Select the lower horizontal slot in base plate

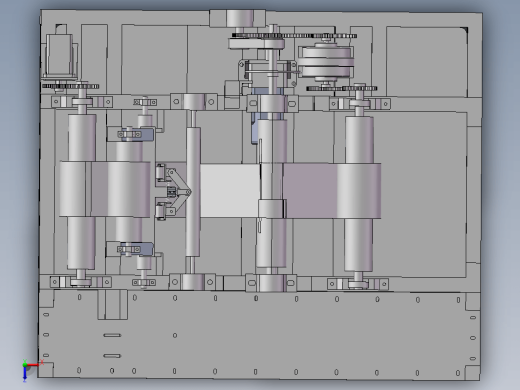point(112,356)
